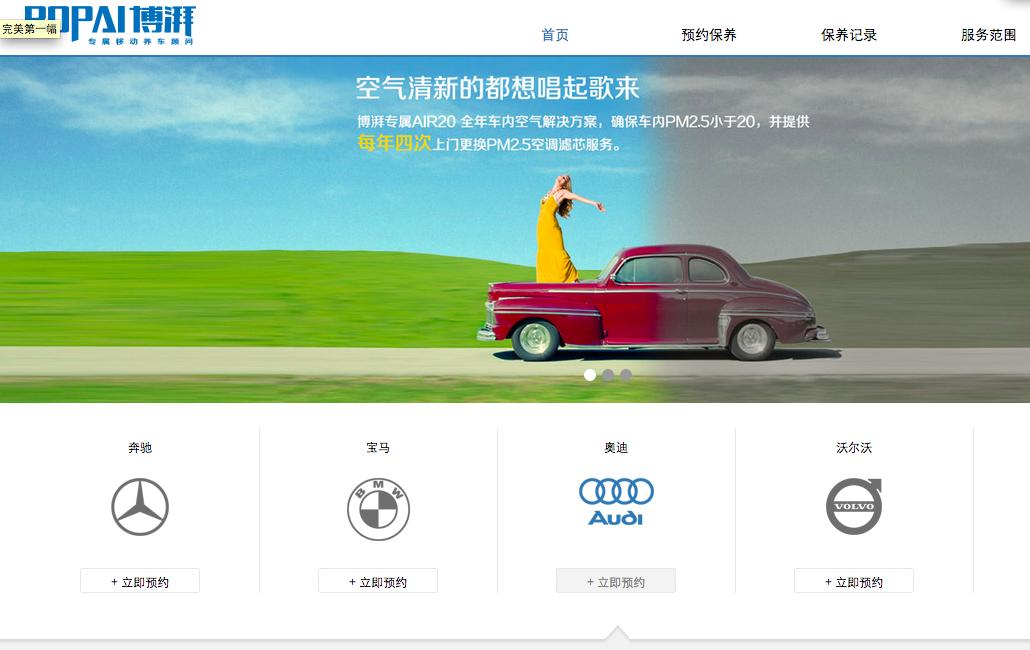Click the 奔驰 brand name label
This screenshot has height=650, width=1030.
[x=140, y=448]
